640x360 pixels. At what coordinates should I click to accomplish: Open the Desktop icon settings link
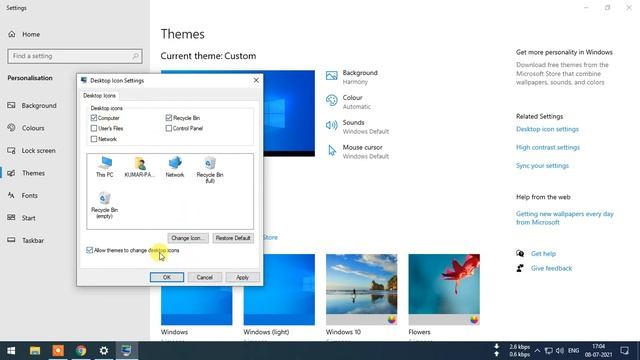pos(547,129)
